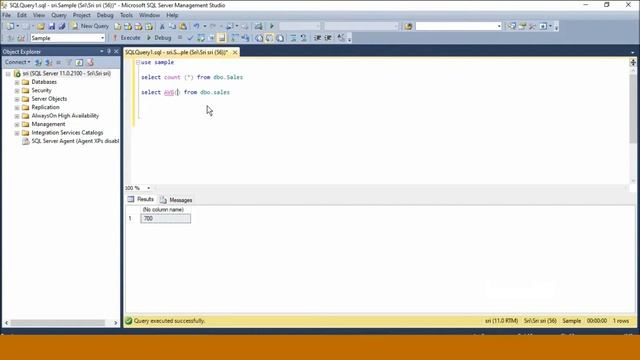Screen dimensions: 640x360
Task: Toggle Include Actual Execution Plan icon
Action: pos(235,38)
